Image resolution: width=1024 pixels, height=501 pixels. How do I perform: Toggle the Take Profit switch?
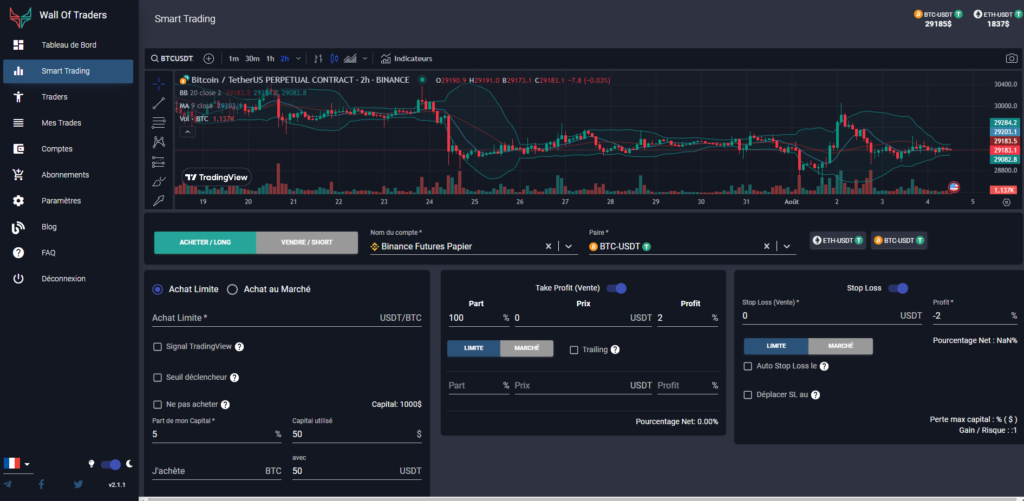[x=615, y=288]
